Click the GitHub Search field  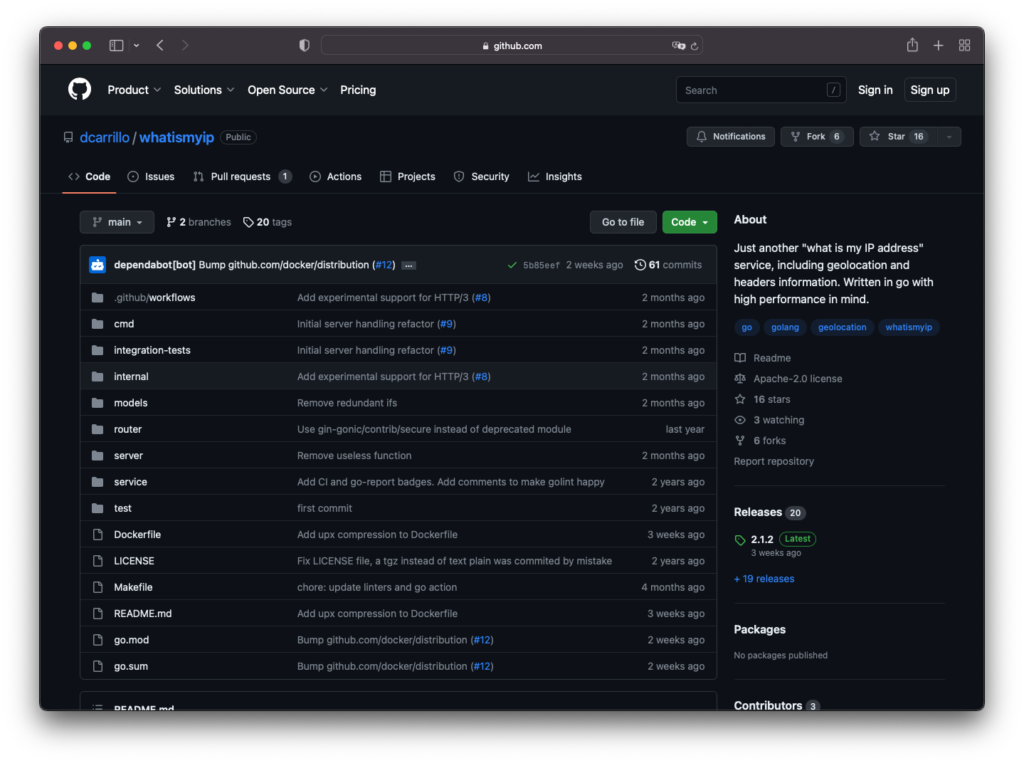(x=761, y=90)
